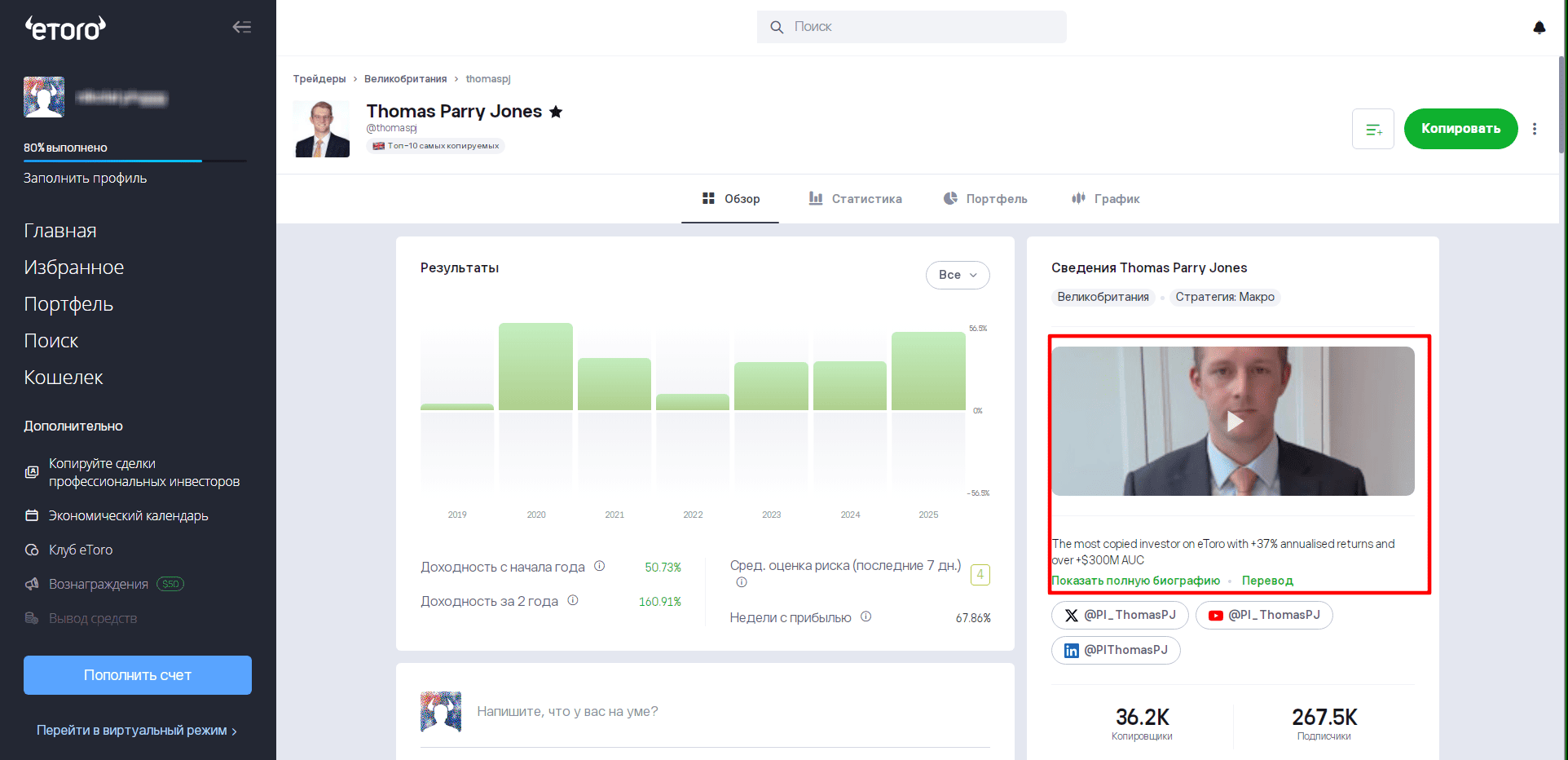Screen dimensions: 1568x760
Task: Click the green Копировать button
Action: tap(1460, 129)
